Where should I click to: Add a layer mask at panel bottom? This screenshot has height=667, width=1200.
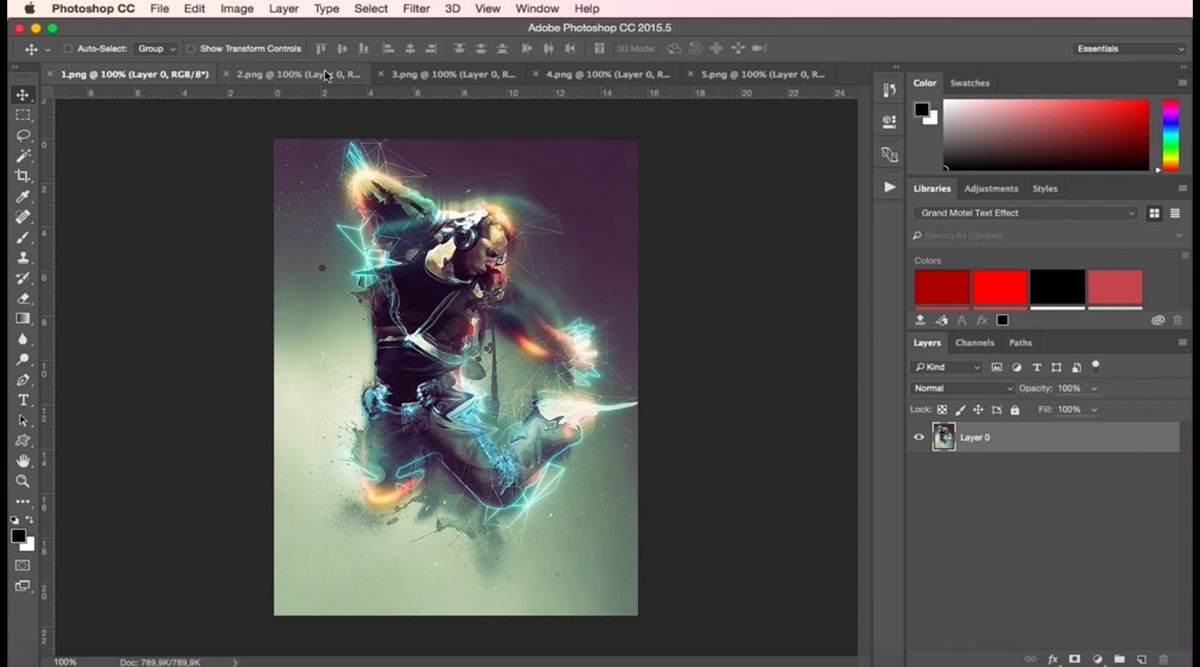(x=1075, y=659)
